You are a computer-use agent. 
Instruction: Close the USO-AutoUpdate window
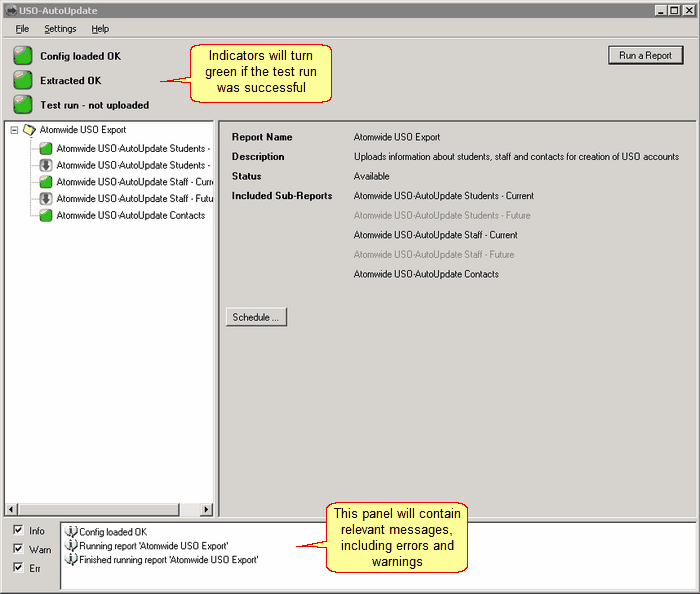point(689,10)
